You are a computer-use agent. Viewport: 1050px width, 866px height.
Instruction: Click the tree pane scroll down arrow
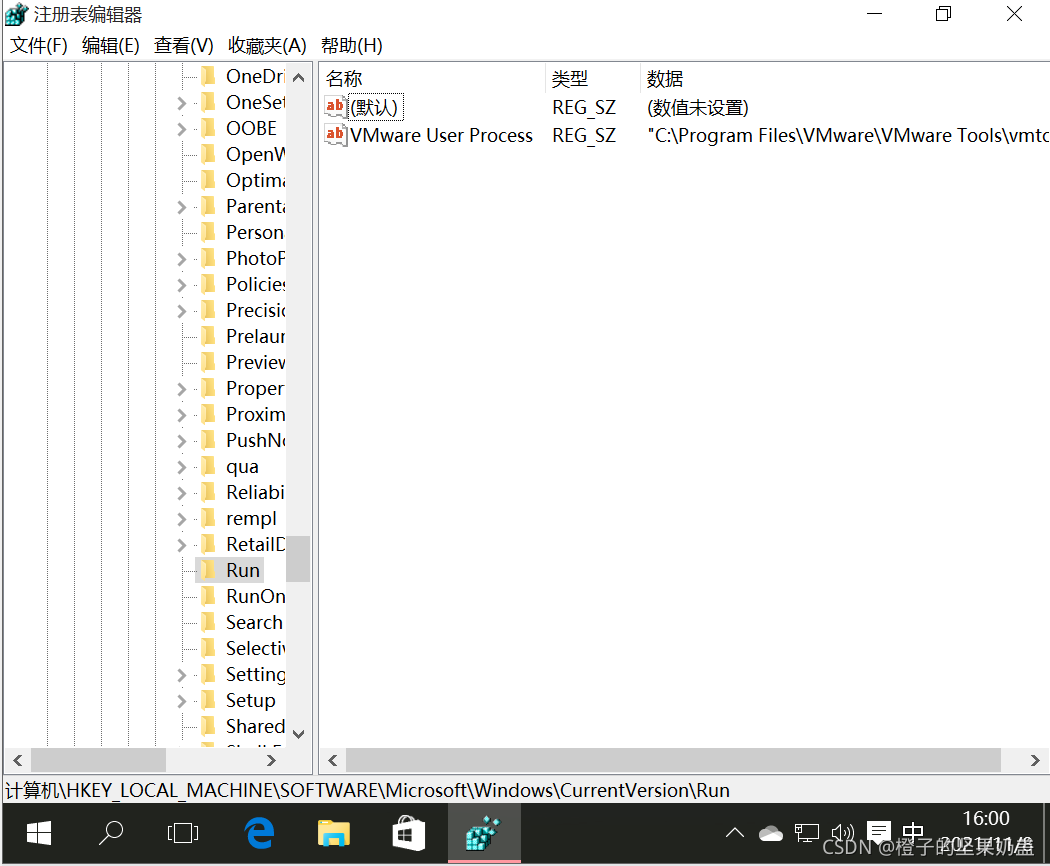click(x=299, y=734)
